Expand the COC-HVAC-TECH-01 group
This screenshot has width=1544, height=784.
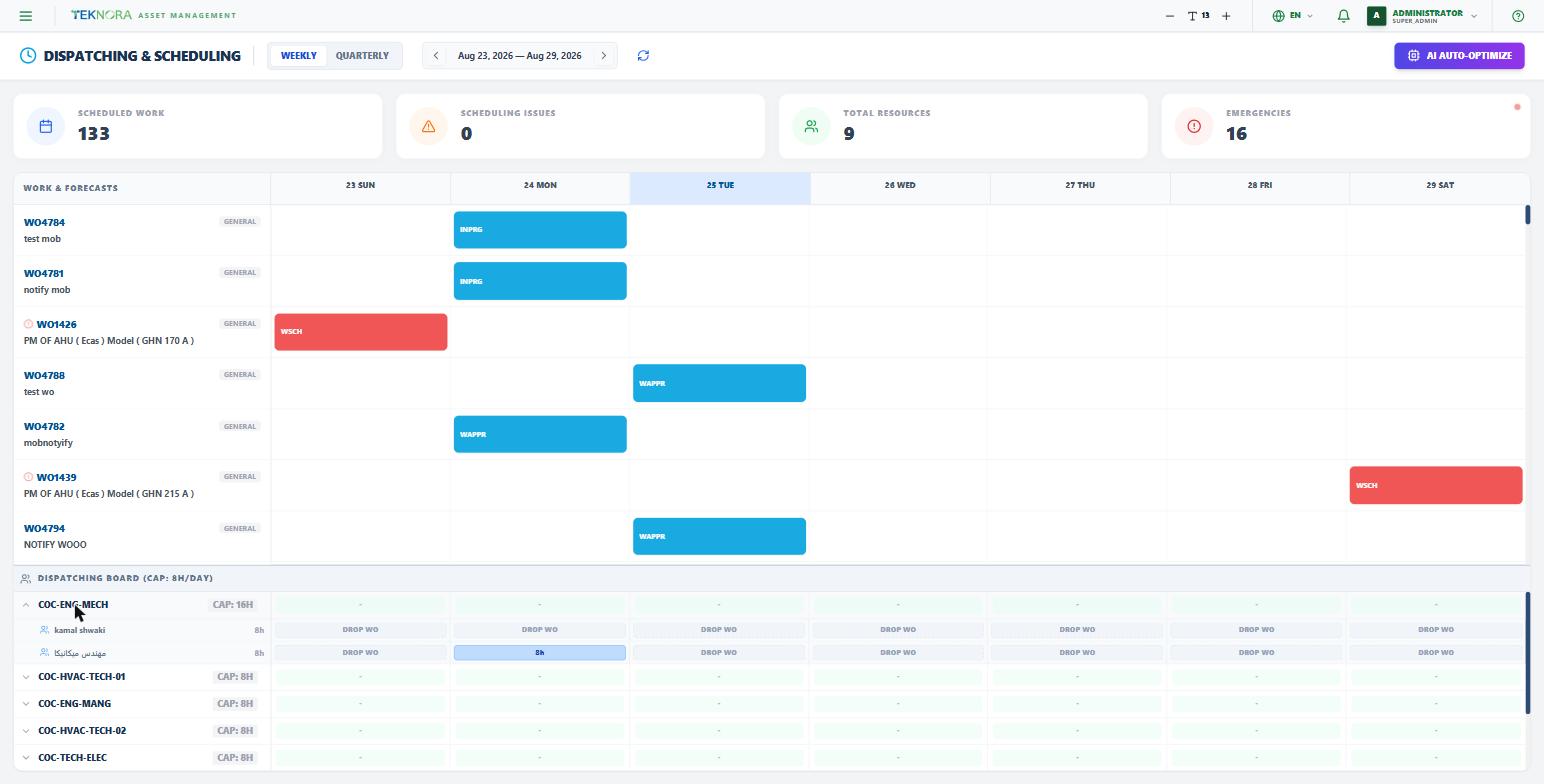[x=26, y=677]
